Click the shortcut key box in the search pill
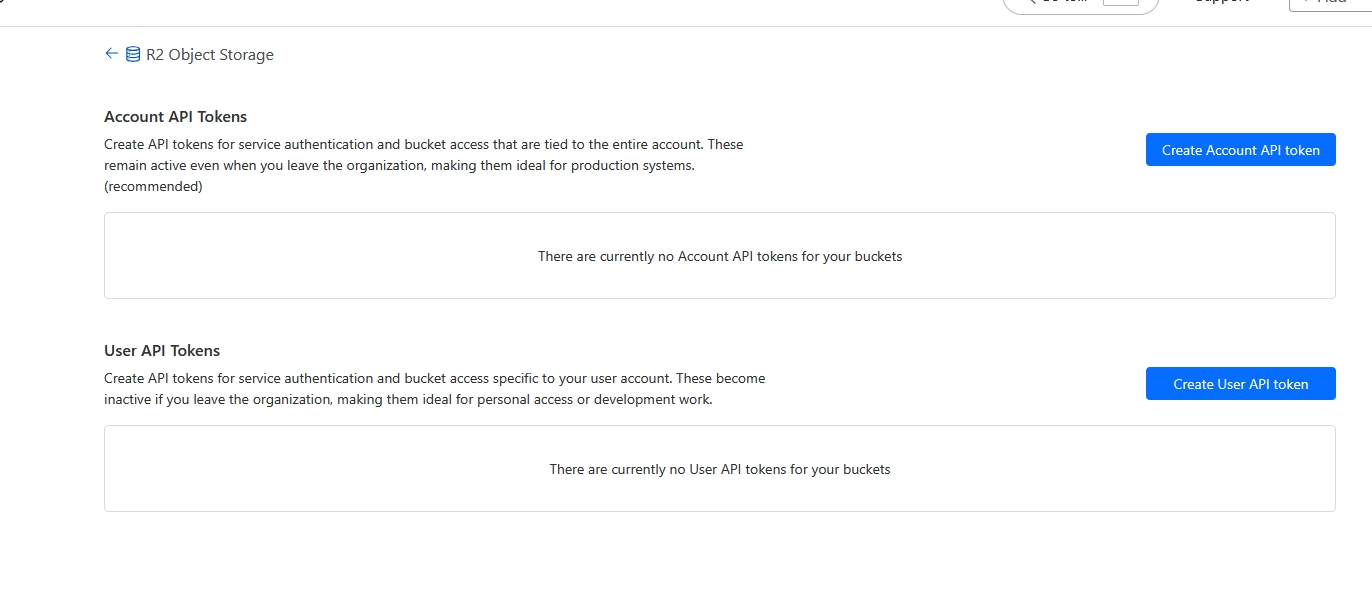 (x=1121, y=3)
